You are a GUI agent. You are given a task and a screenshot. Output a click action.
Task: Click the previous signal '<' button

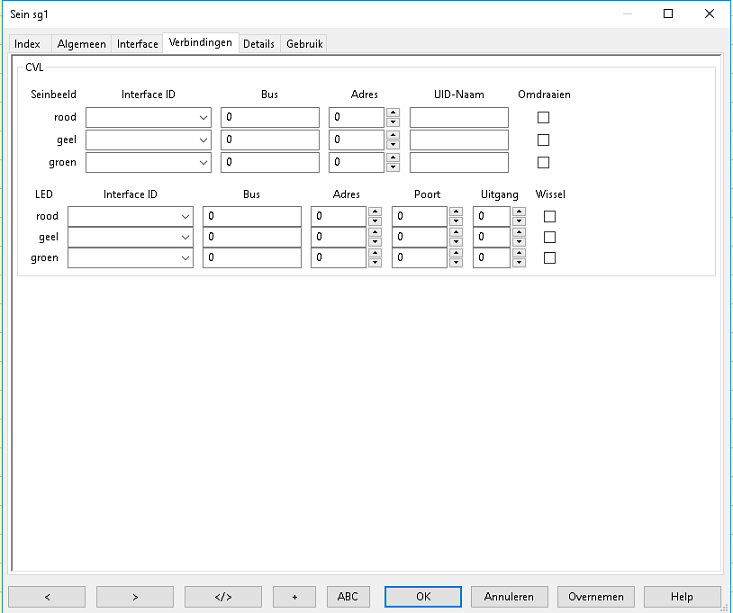click(x=47, y=597)
